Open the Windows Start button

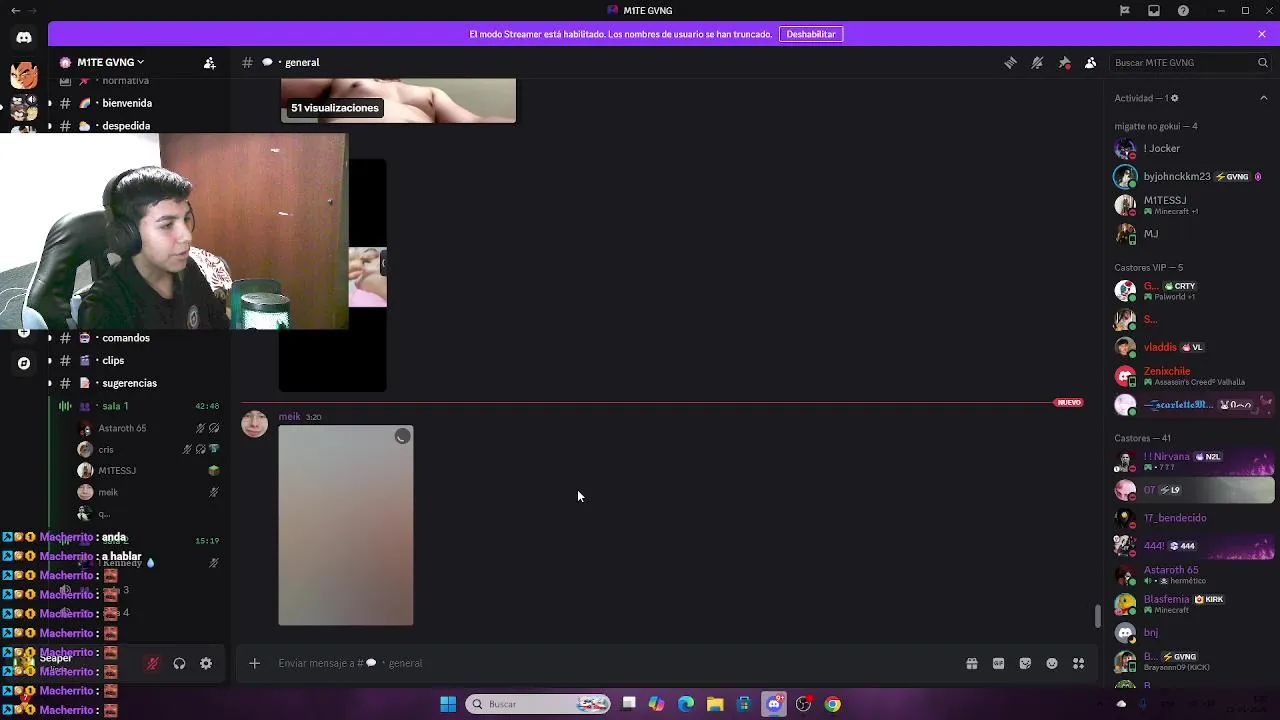(448, 704)
